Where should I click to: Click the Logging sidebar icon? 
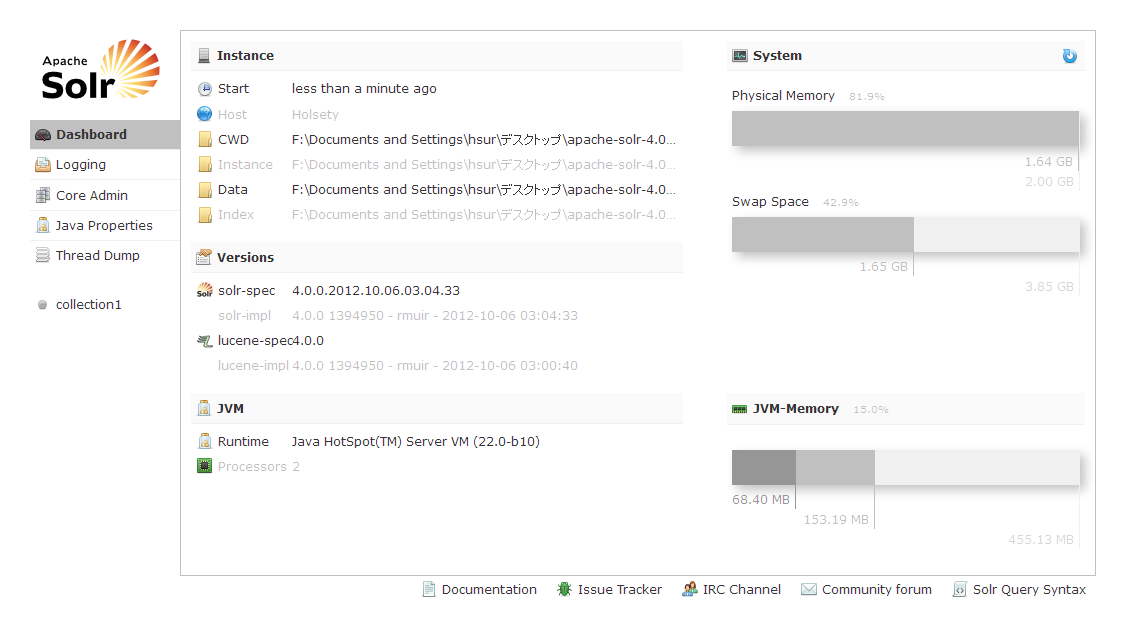pyautogui.click(x=42, y=165)
